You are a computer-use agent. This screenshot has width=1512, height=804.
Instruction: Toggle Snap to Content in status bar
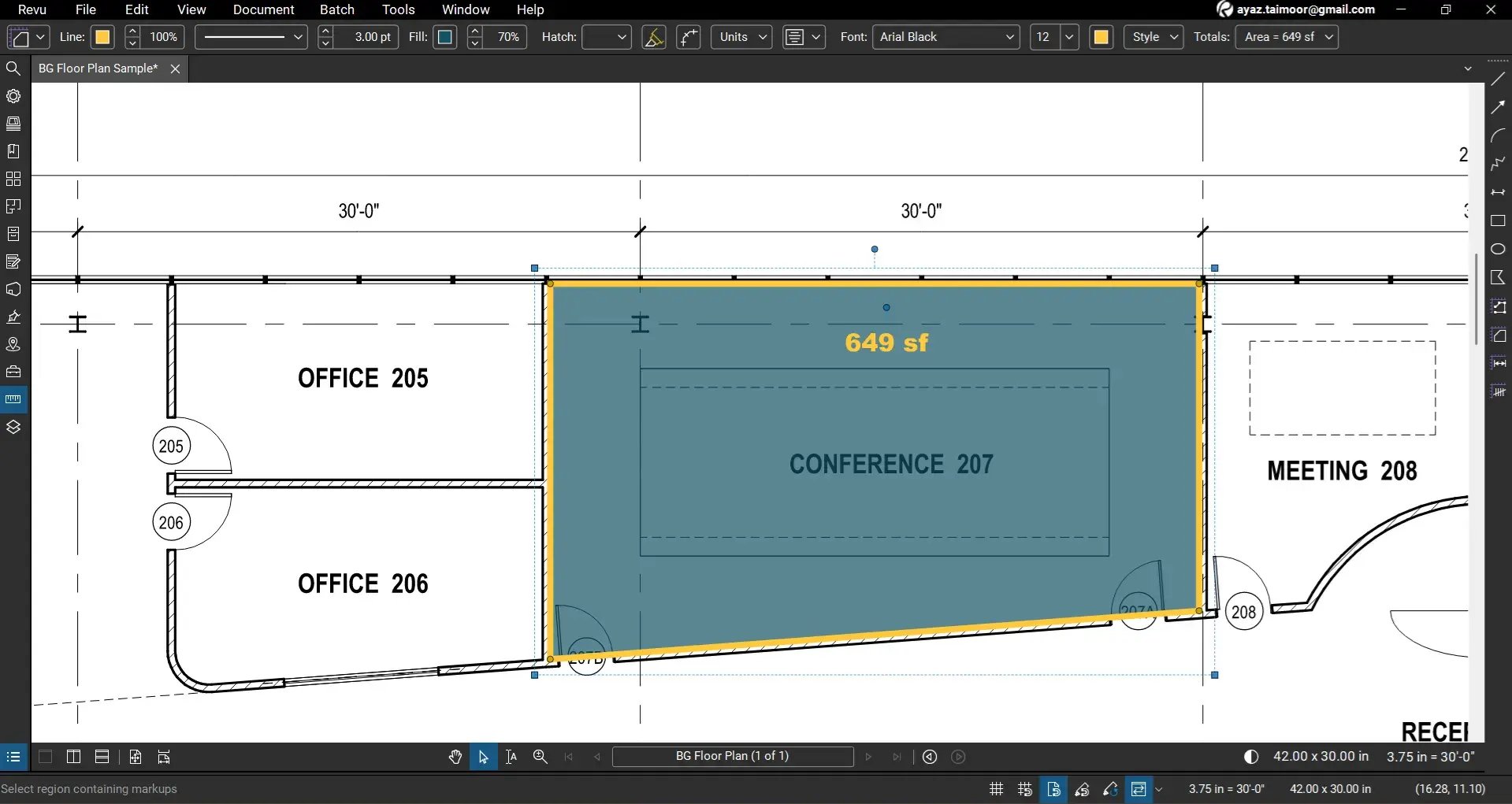coord(1054,788)
